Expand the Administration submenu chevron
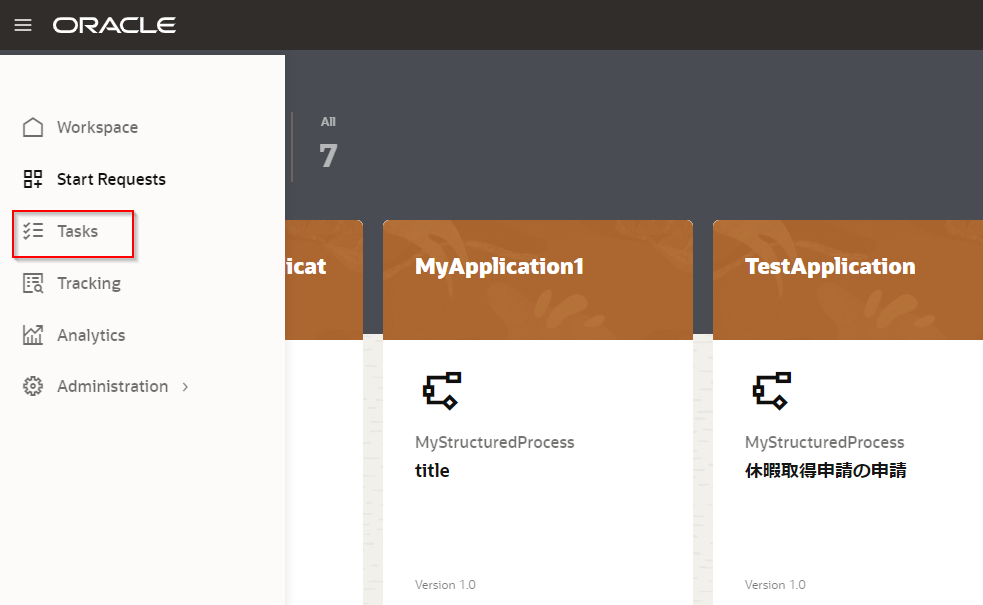The height and width of the screenshot is (605, 983). [x=186, y=387]
